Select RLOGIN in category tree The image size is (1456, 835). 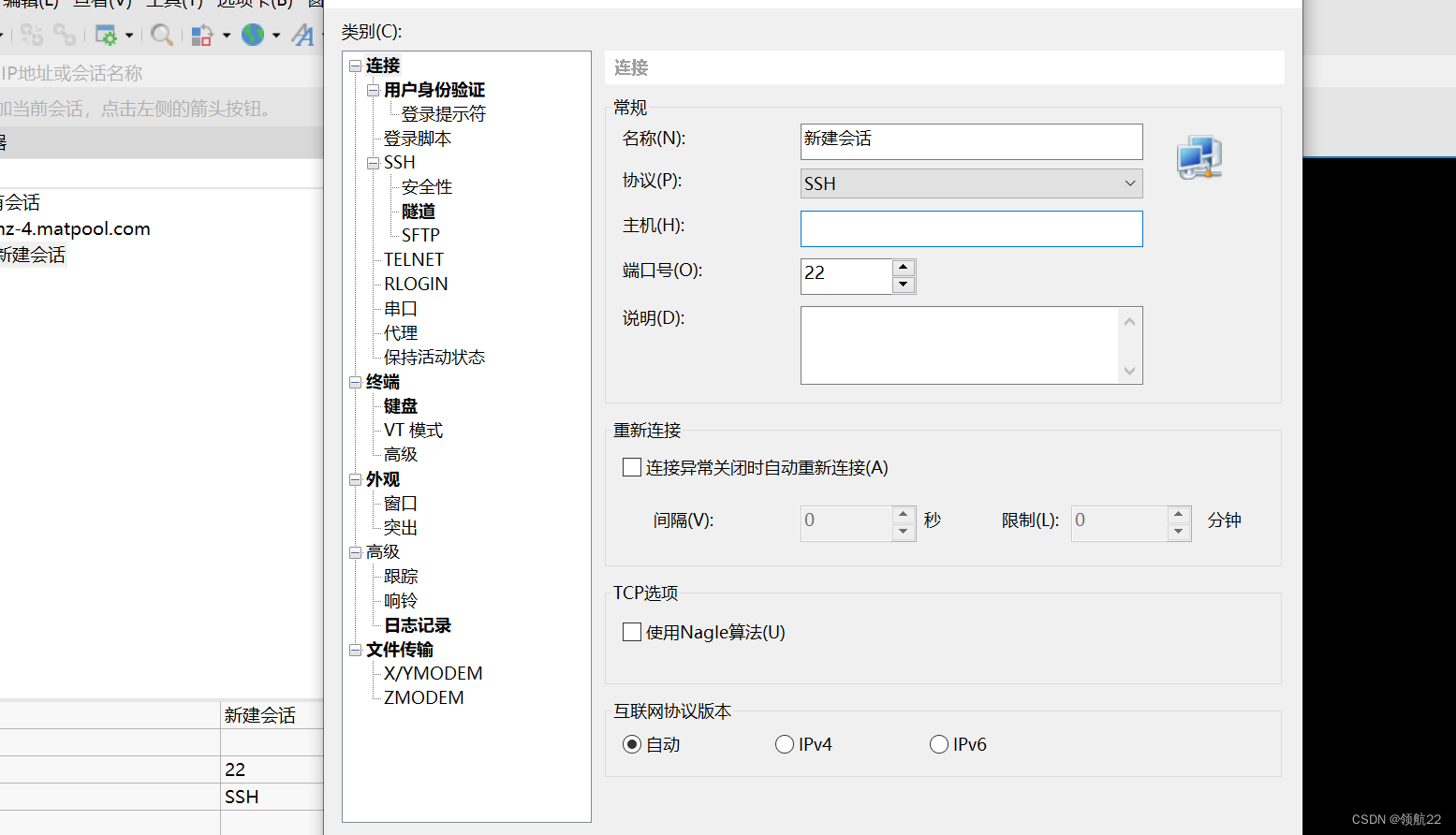(x=416, y=285)
